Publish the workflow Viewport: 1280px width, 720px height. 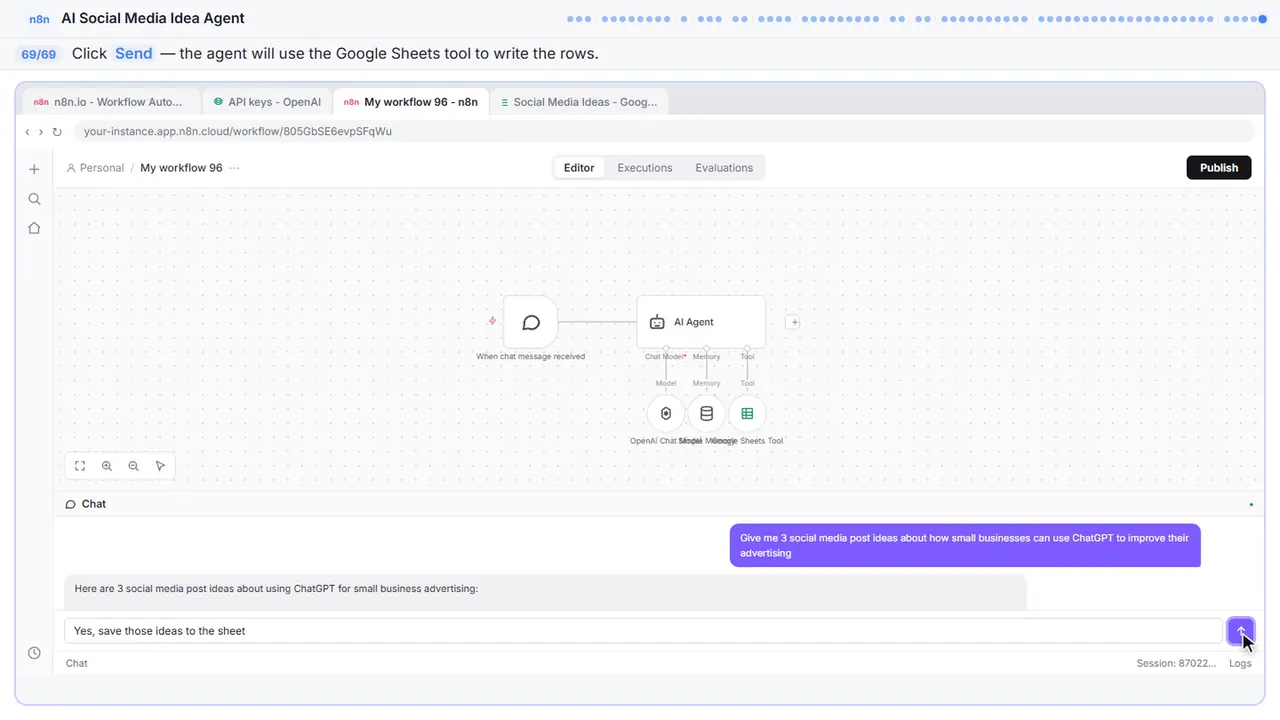(x=1219, y=168)
